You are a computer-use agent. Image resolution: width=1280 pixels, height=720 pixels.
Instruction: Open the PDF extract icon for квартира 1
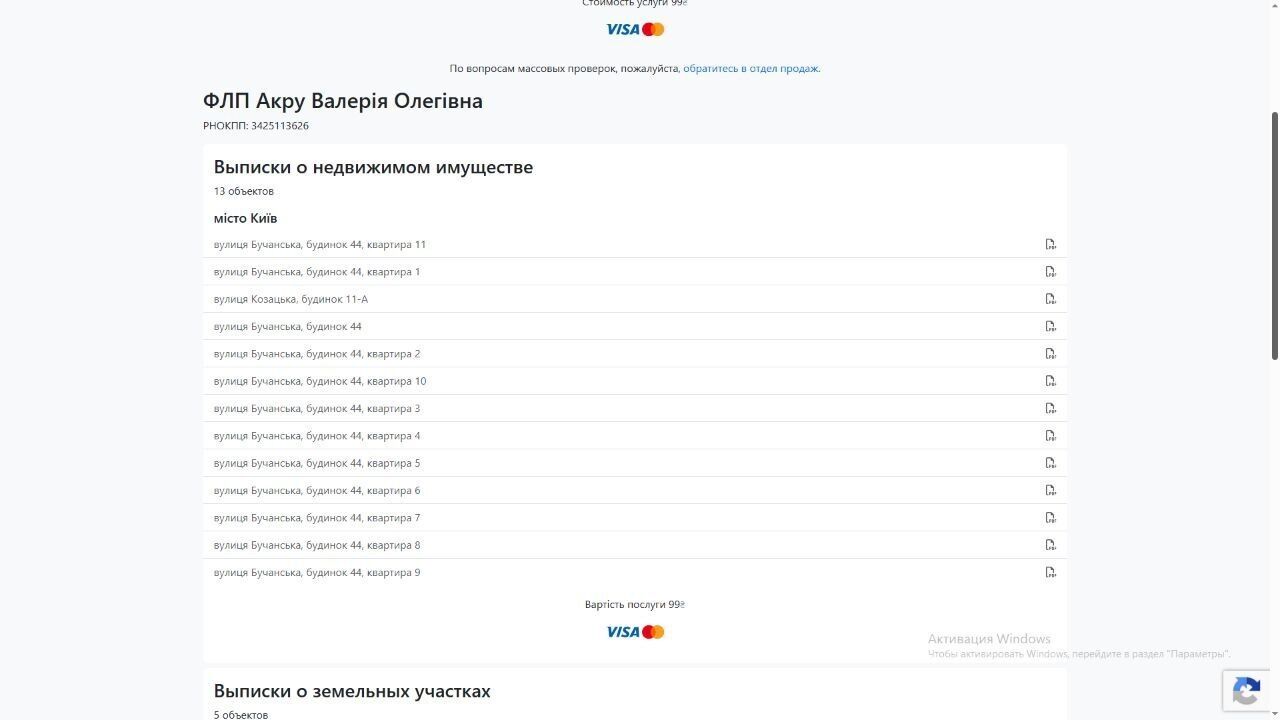(x=1050, y=271)
